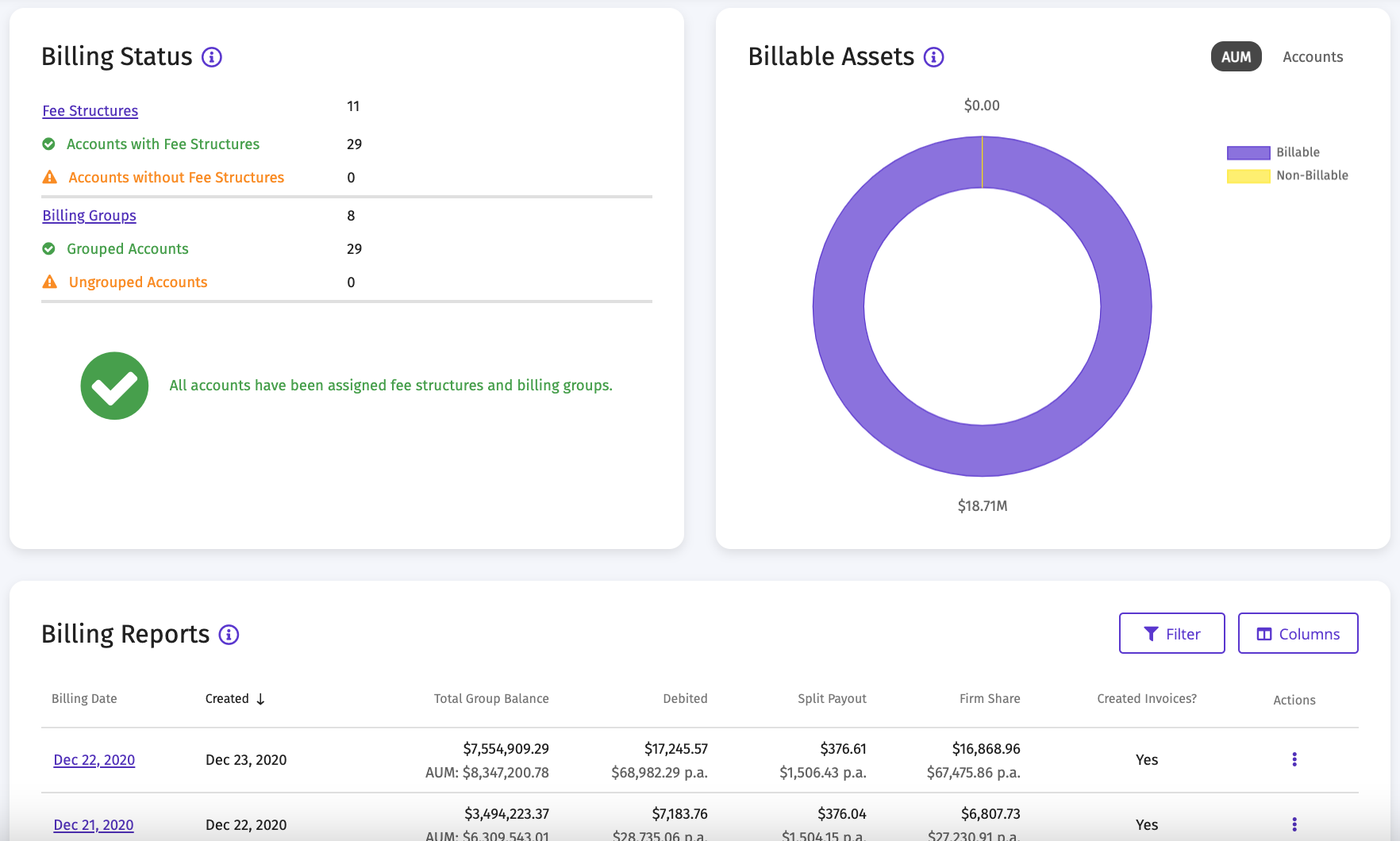This screenshot has height=841, width=1400.
Task: Open the Billing Reports info icon
Action: [229, 635]
